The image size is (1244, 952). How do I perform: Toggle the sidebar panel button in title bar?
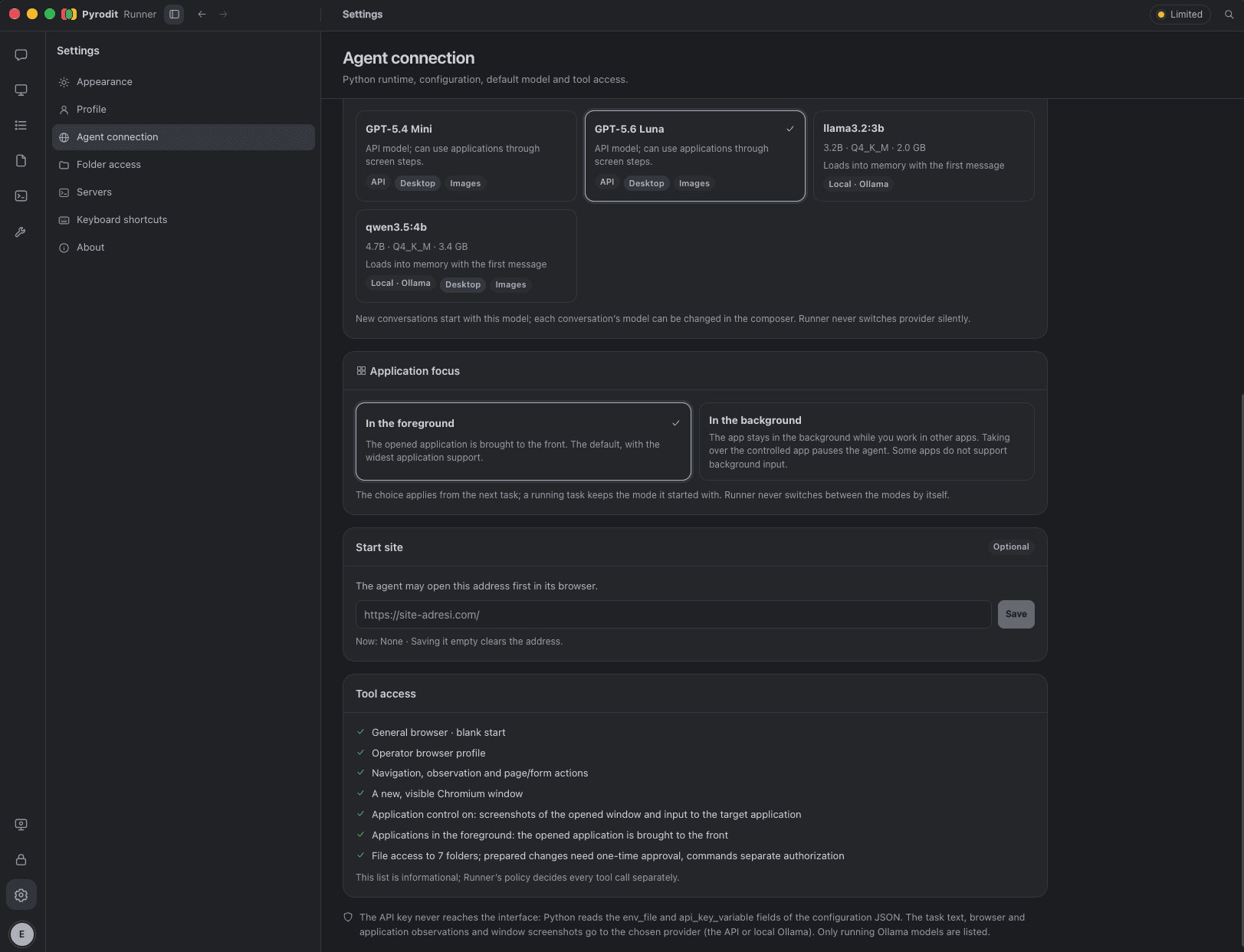pos(174,15)
